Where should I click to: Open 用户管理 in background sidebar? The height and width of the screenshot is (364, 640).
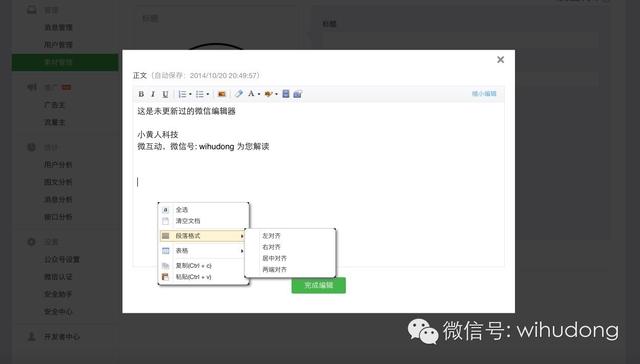58,44
